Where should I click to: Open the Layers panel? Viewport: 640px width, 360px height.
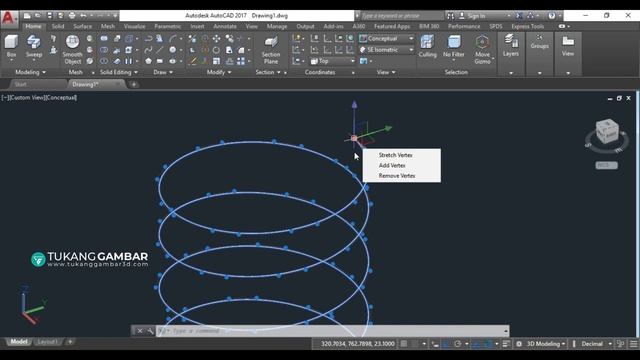coord(511,45)
